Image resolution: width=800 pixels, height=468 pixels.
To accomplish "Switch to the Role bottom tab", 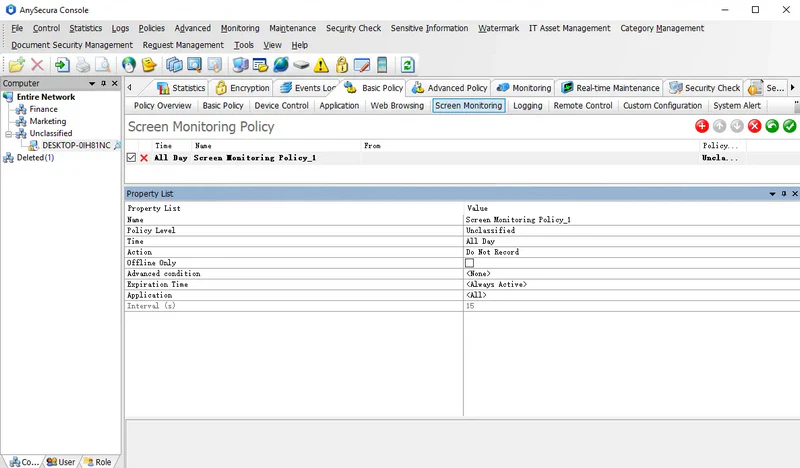I will (x=97, y=462).
